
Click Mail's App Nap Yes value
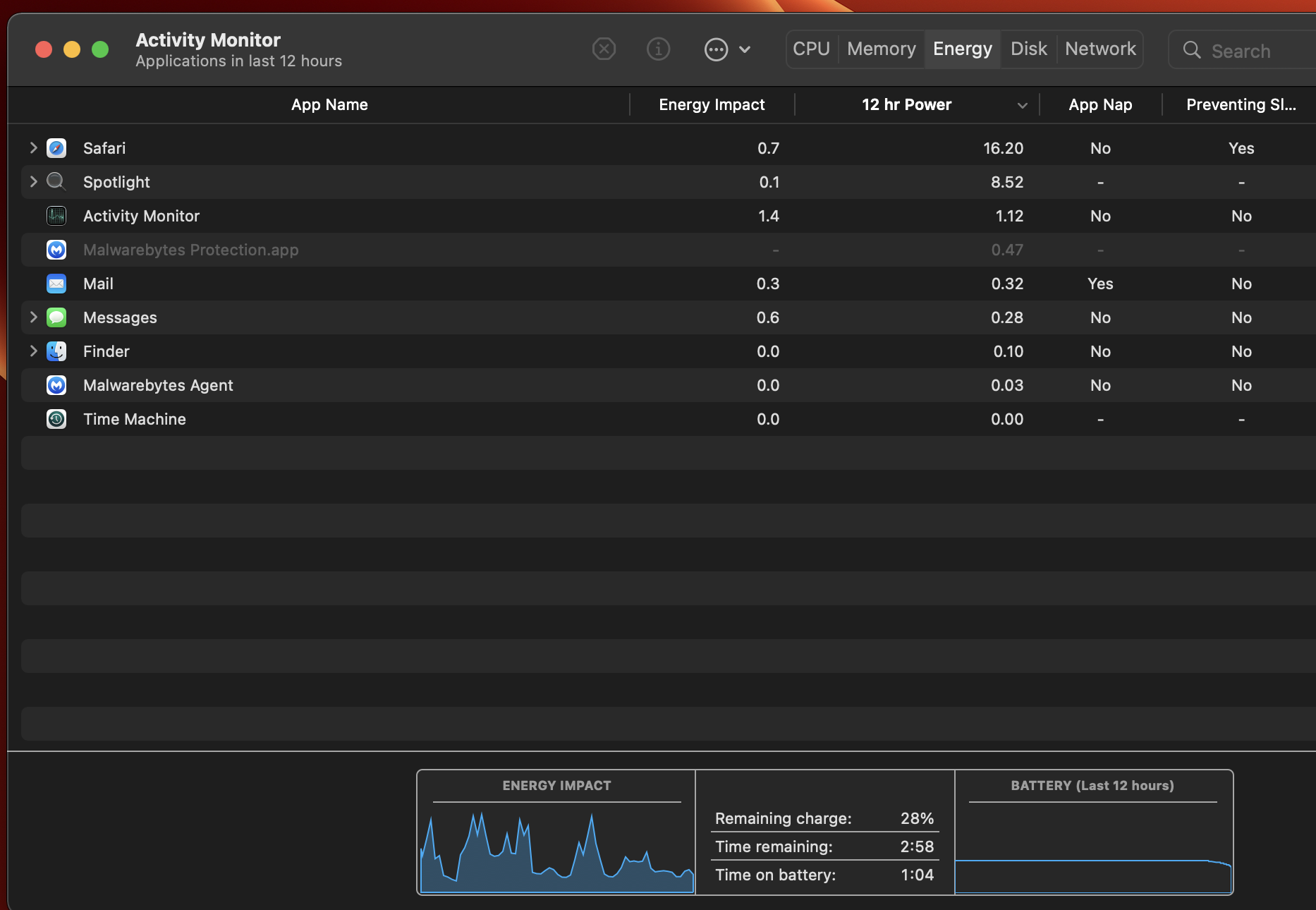pyautogui.click(x=1100, y=284)
